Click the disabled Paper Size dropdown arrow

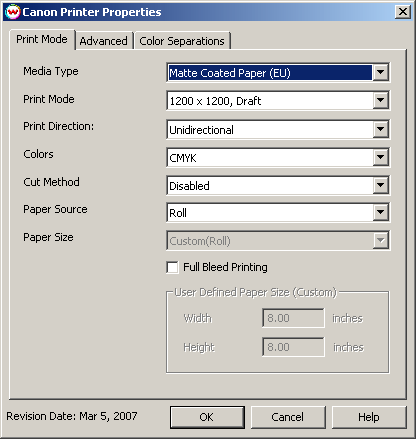point(380,240)
